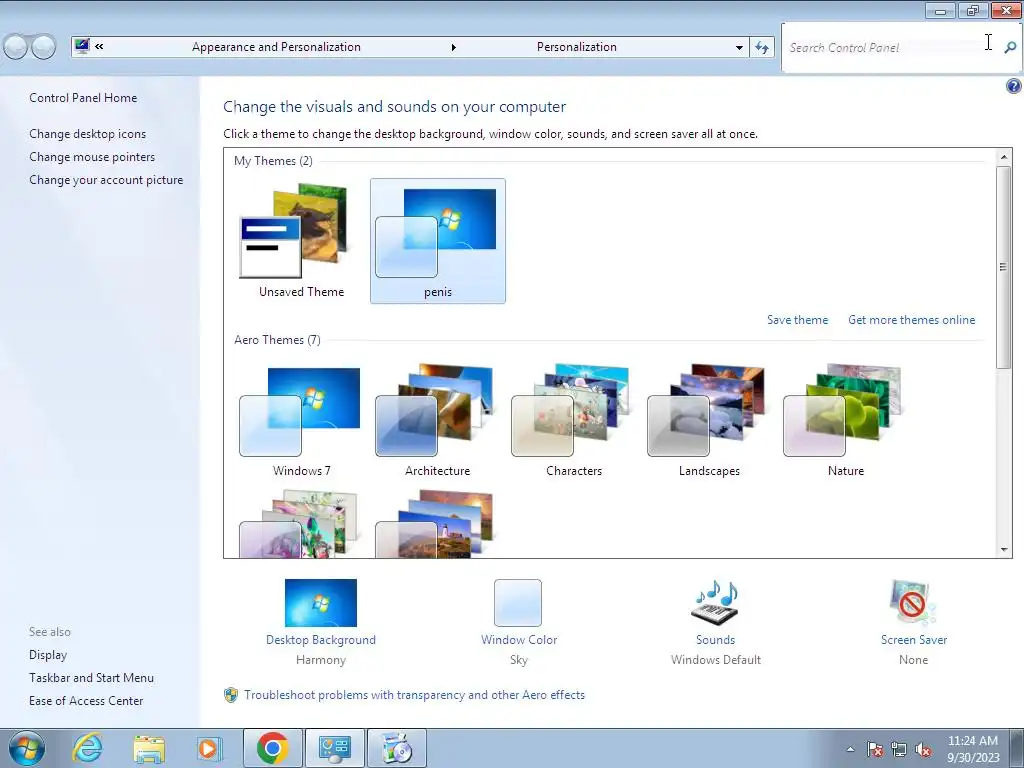
Task: Click the theme list scroll down arrow
Action: (1004, 550)
